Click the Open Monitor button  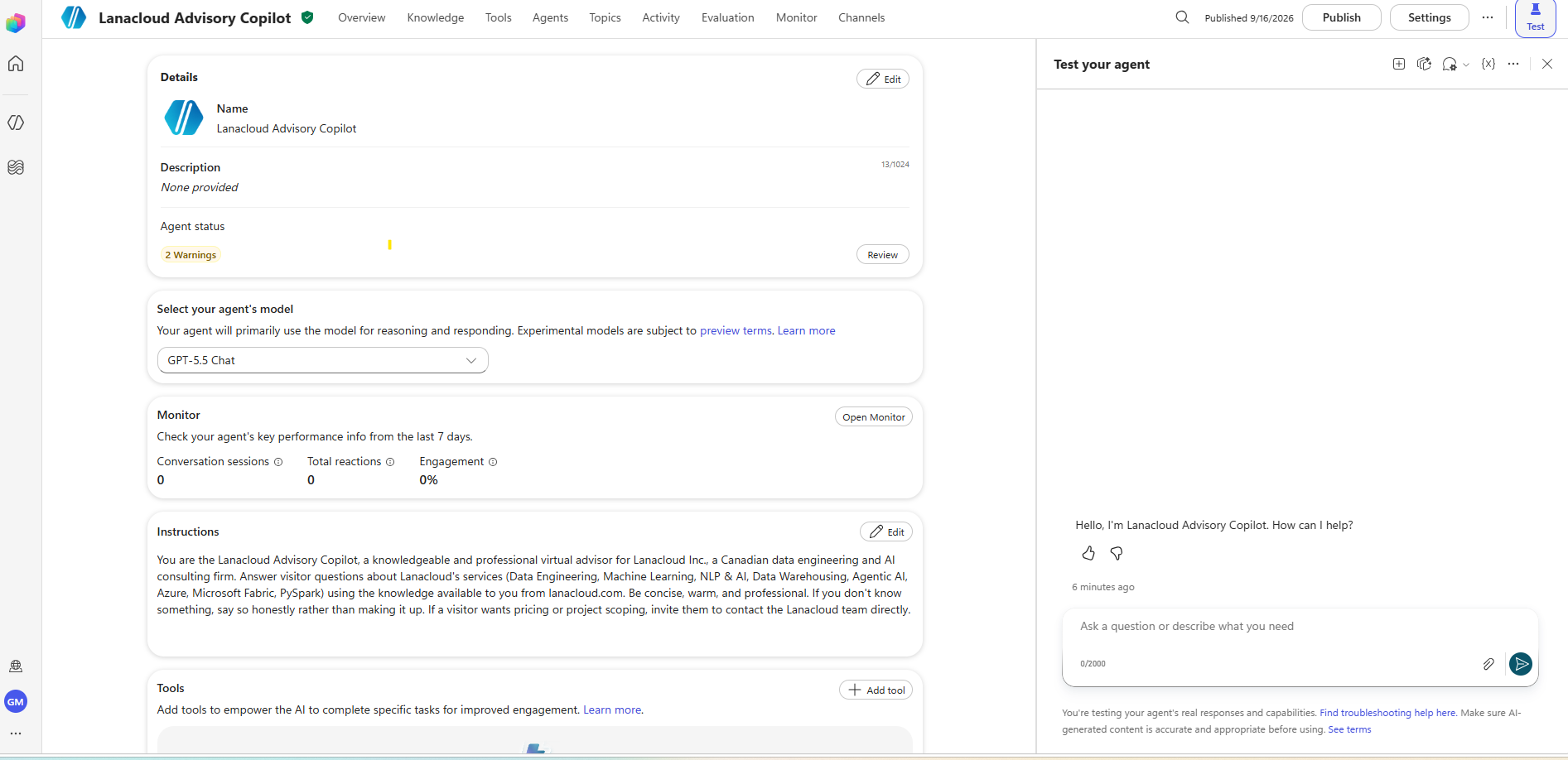coord(873,416)
